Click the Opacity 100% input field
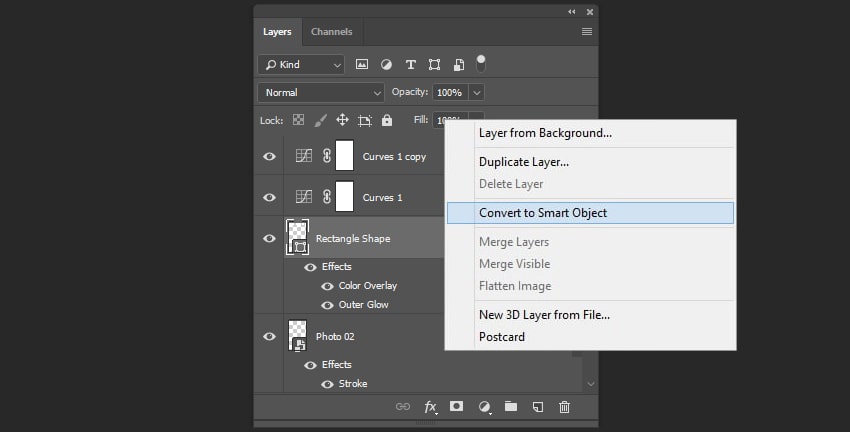The width and height of the screenshot is (850, 432). [x=450, y=93]
